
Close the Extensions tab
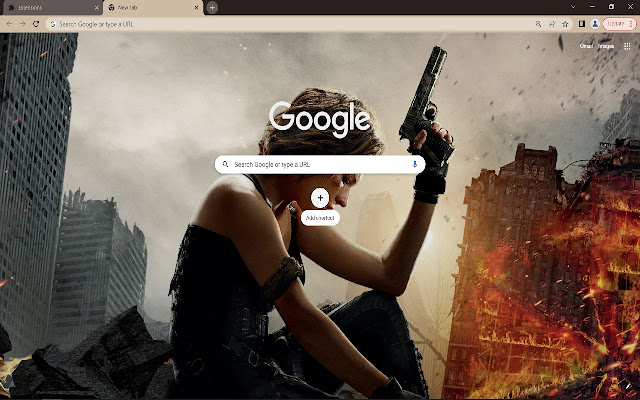[x=96, y=7]
